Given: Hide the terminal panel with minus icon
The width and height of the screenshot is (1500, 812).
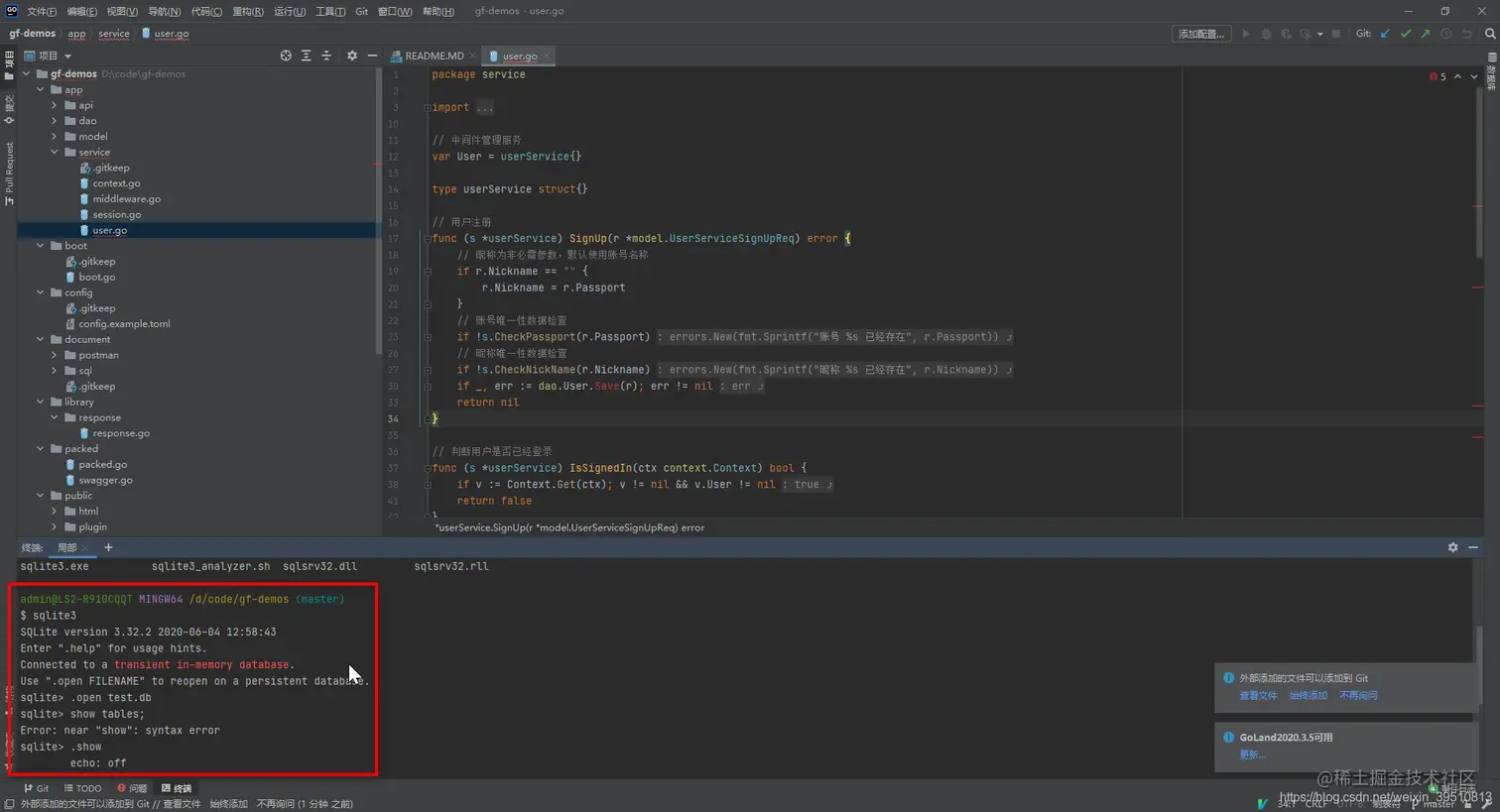Looking at the screenshot, I should coord(1473,547).
